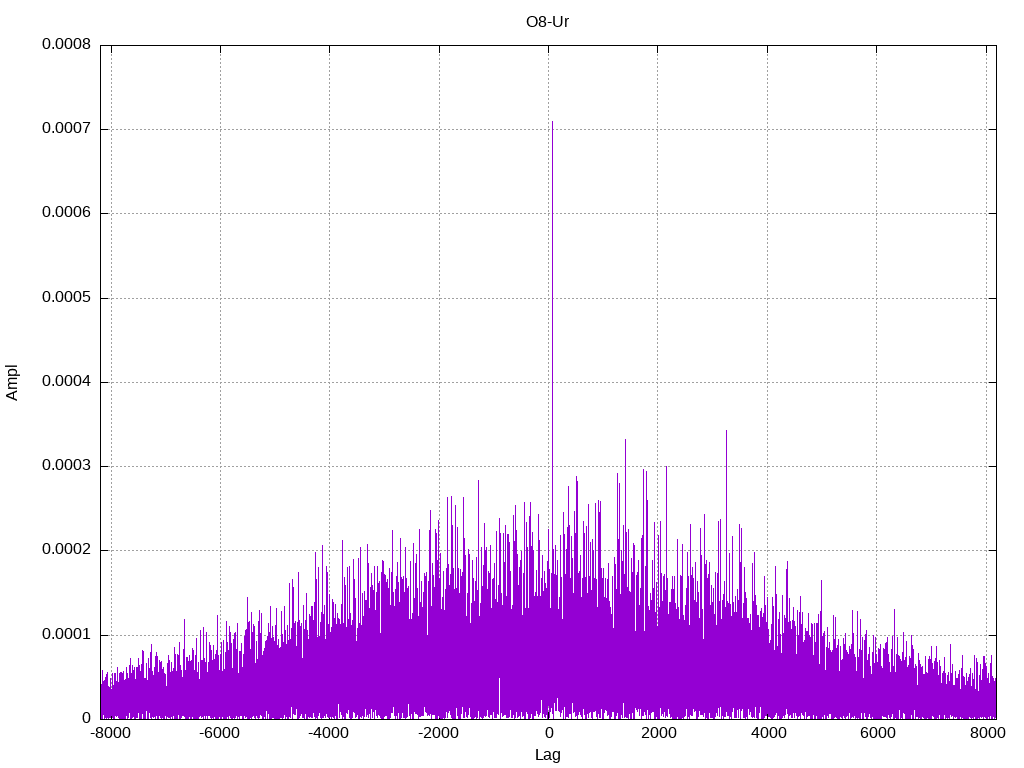Image resolution: width=1024 pixels, height=768 pixels.
Task: Select the x-axis label Lag
Action: click(x=547, y=755)
